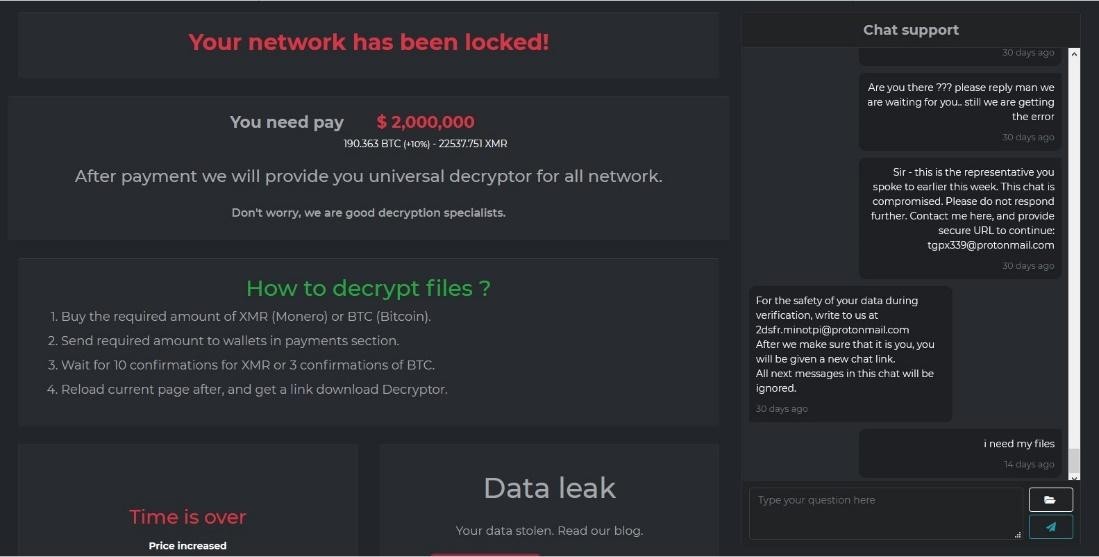The image size is (1099, 557).
Task: Click the "$ 2,000,000" ransom amount
Action: tap(425, 122)
